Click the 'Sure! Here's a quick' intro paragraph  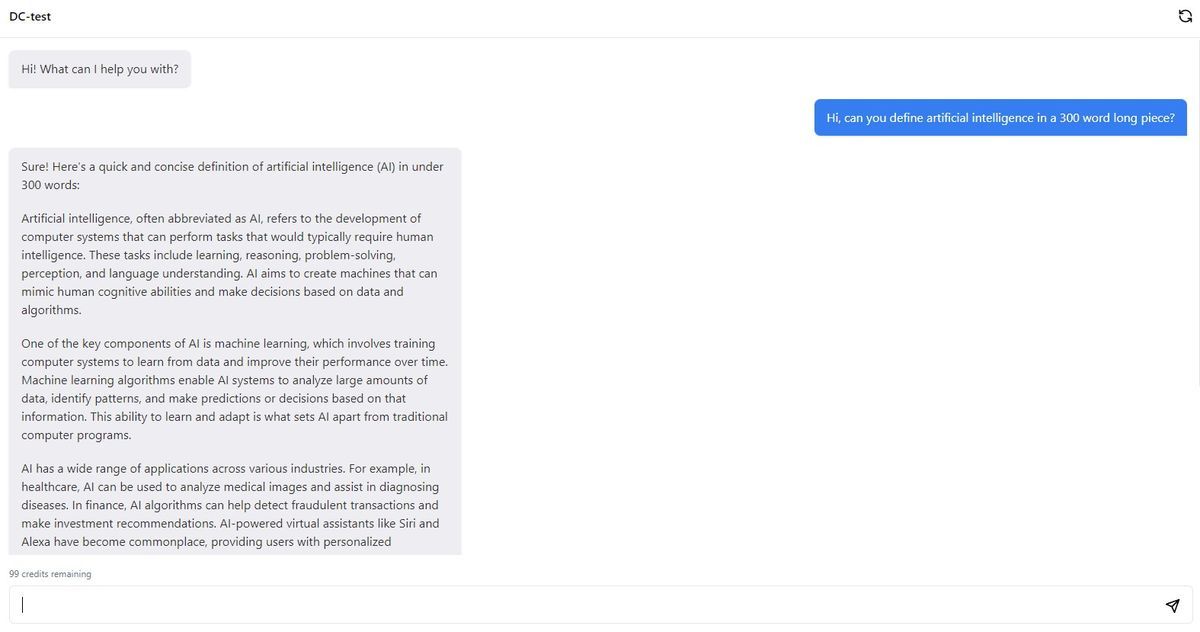(x=232, y=176)
